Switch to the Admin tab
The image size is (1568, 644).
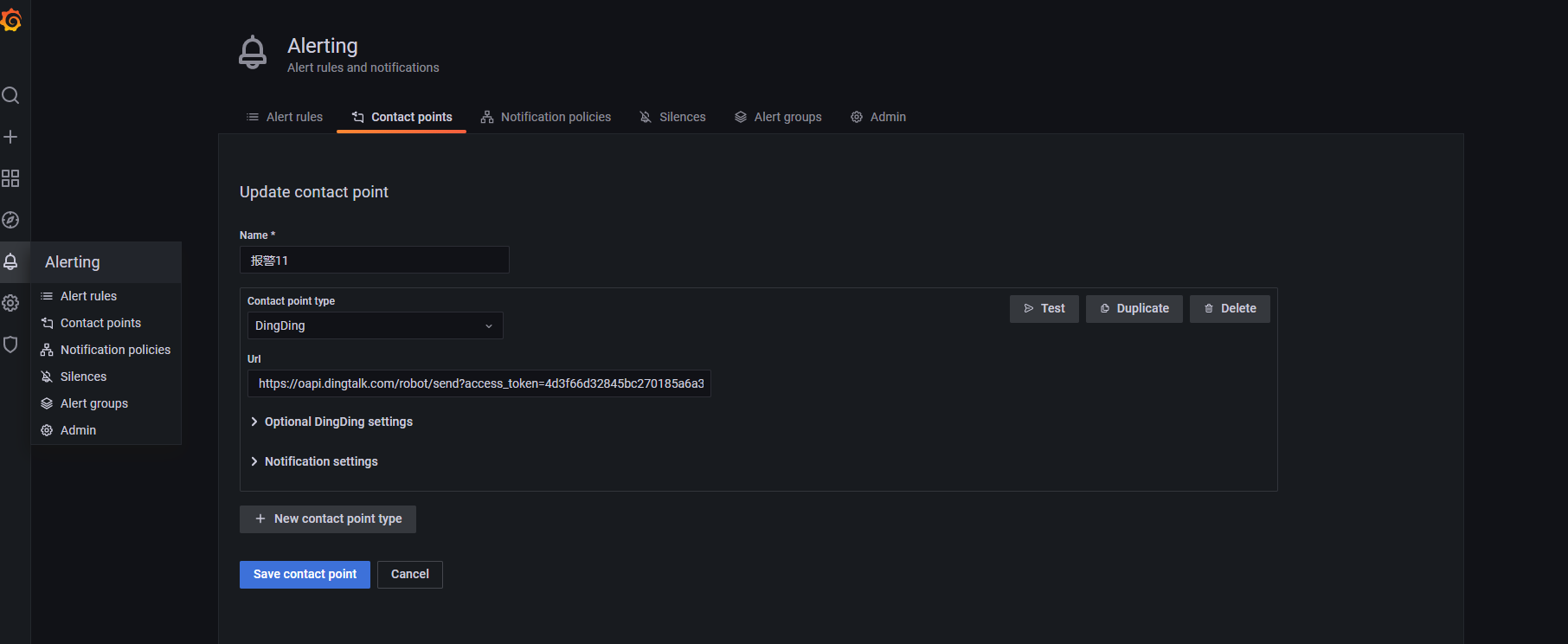(878, 117)
